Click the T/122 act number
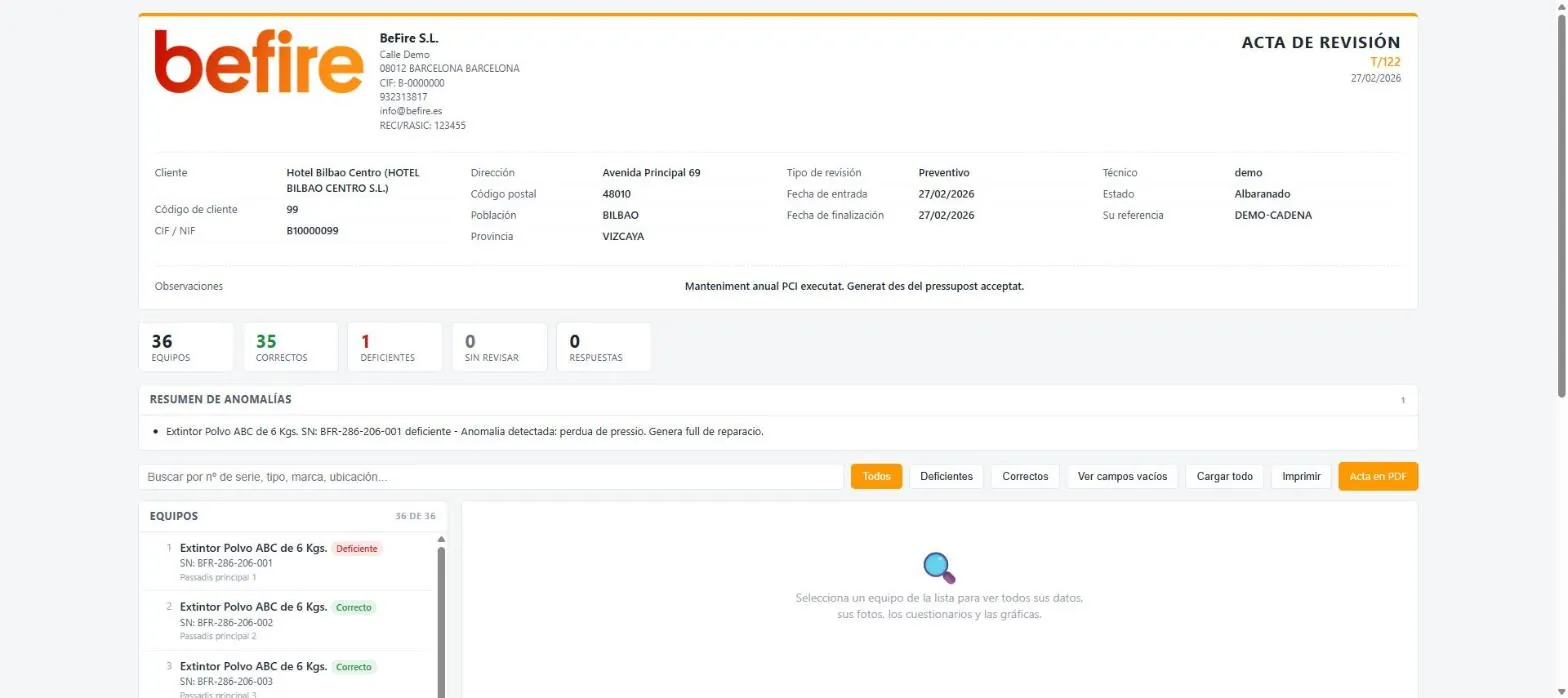 point(1385,62)
